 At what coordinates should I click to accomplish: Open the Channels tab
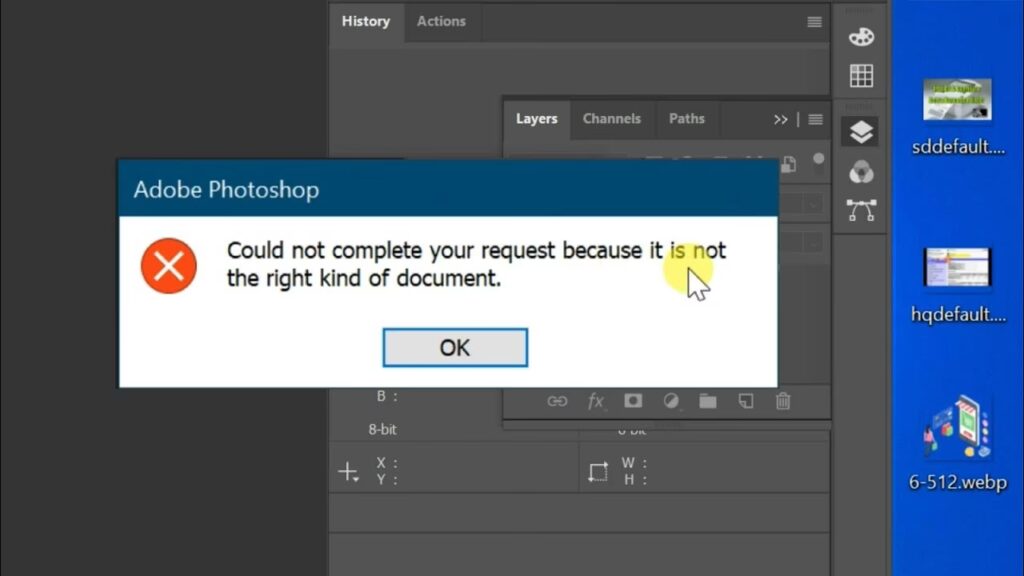click(x=611, y=118)
